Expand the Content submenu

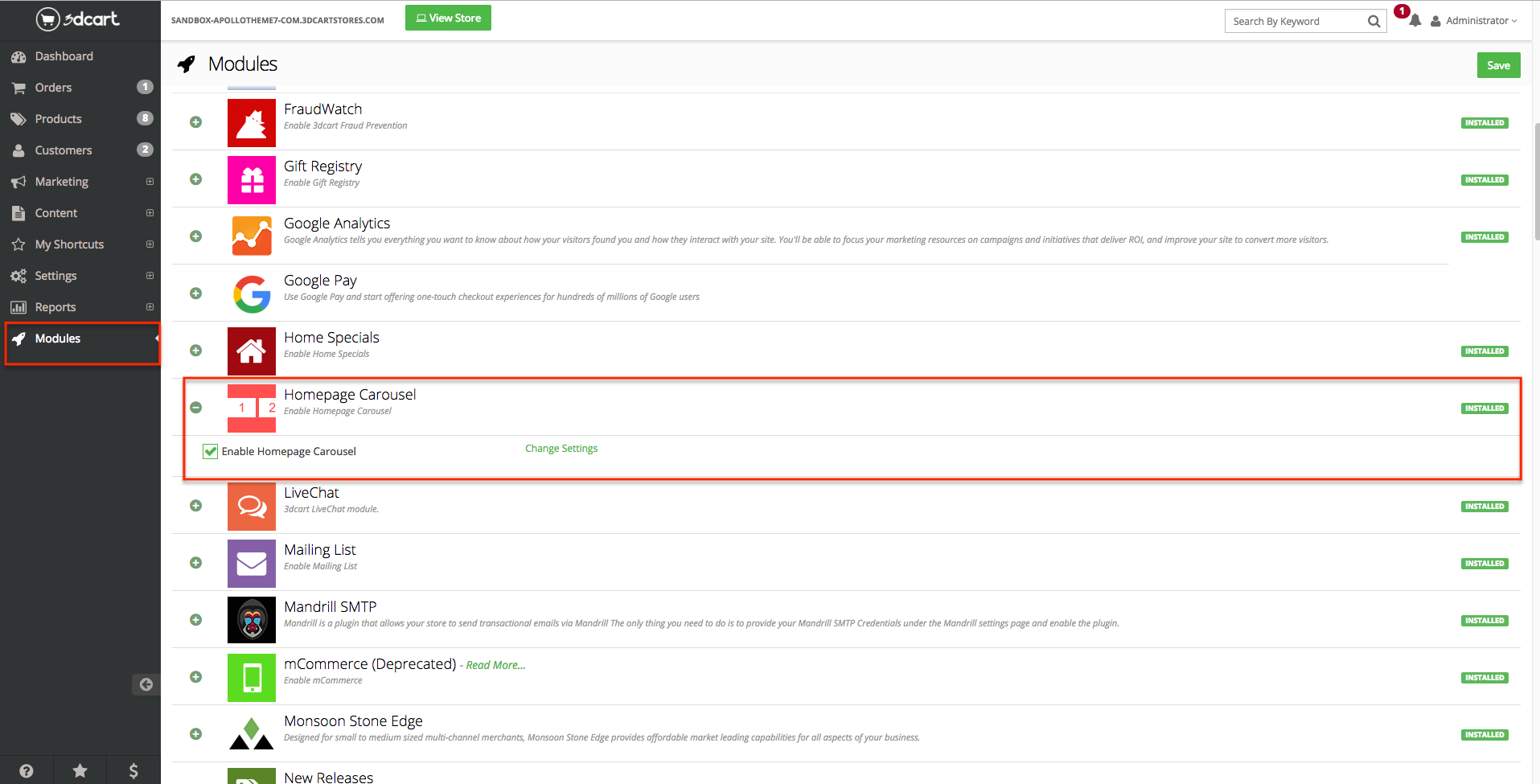point(150,213)
